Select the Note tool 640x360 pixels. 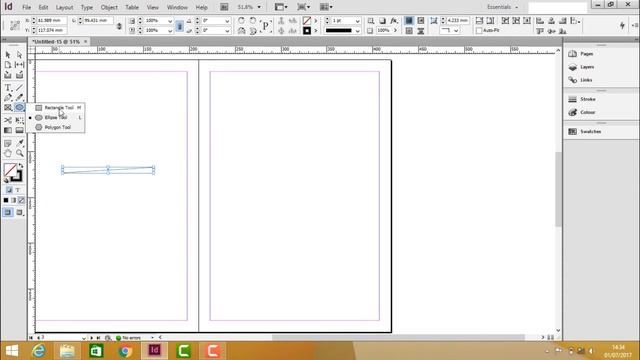(8, 143)
